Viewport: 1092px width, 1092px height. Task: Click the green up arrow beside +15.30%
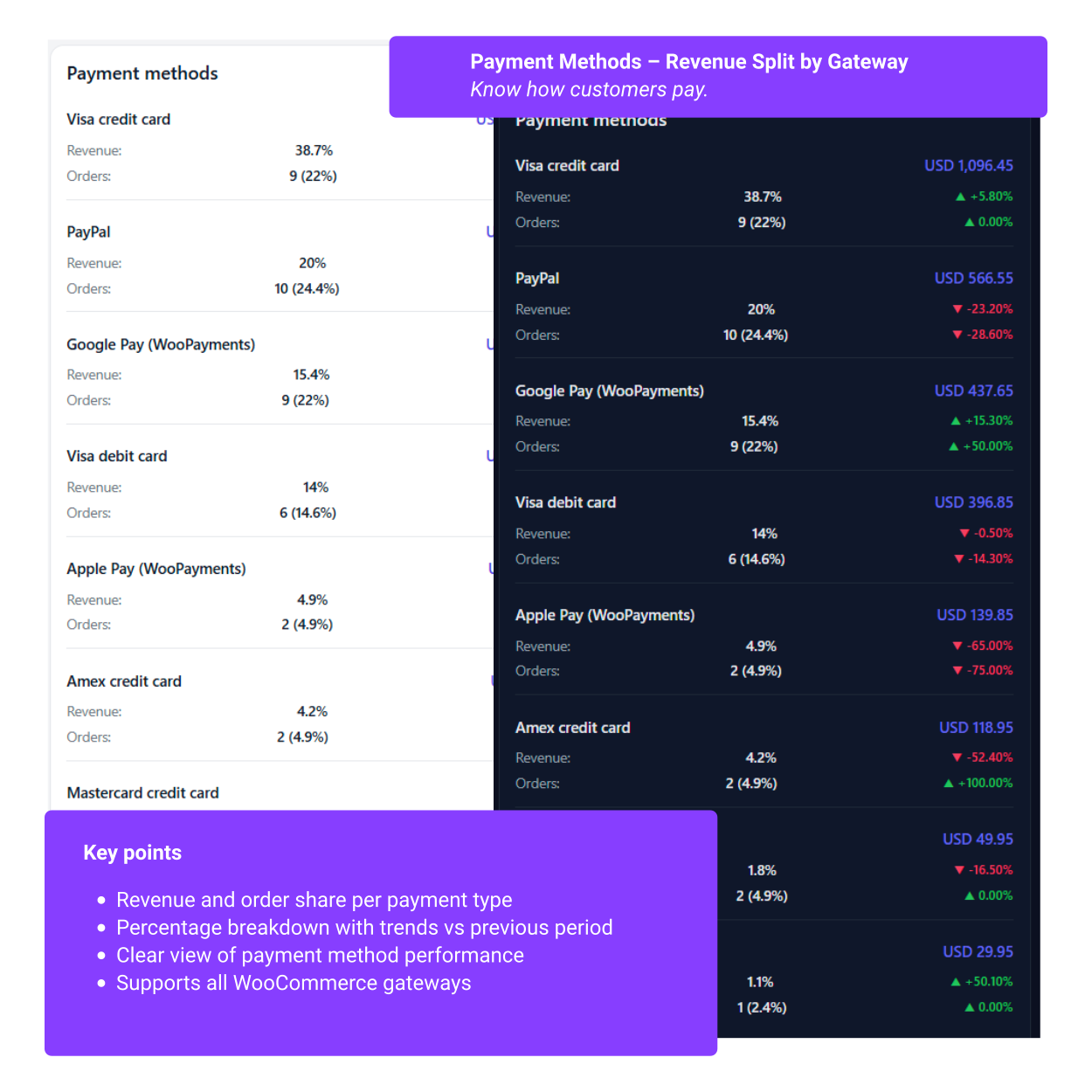[x=956, y=421]
